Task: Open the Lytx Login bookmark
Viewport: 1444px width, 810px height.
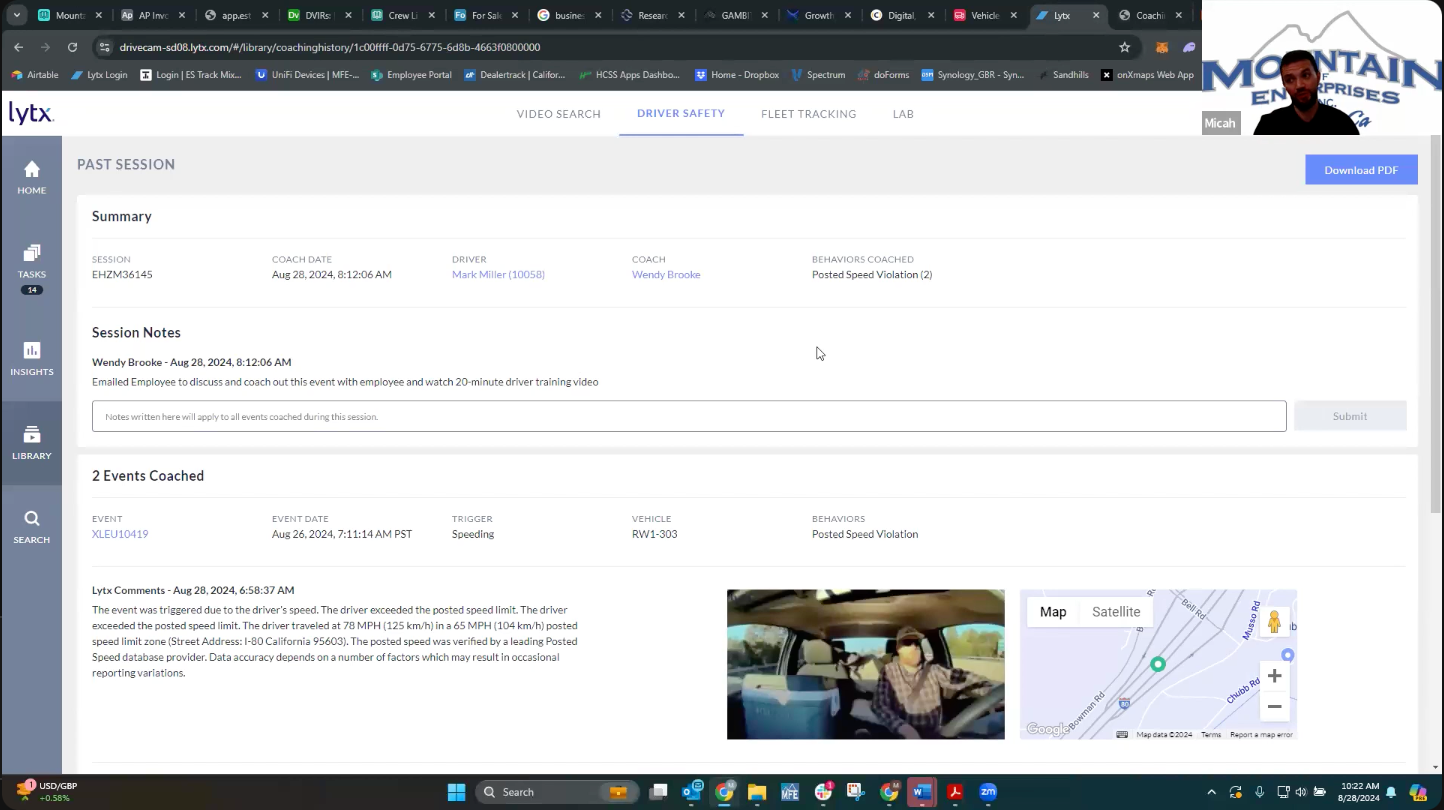Action: click(x=99, y=75)
